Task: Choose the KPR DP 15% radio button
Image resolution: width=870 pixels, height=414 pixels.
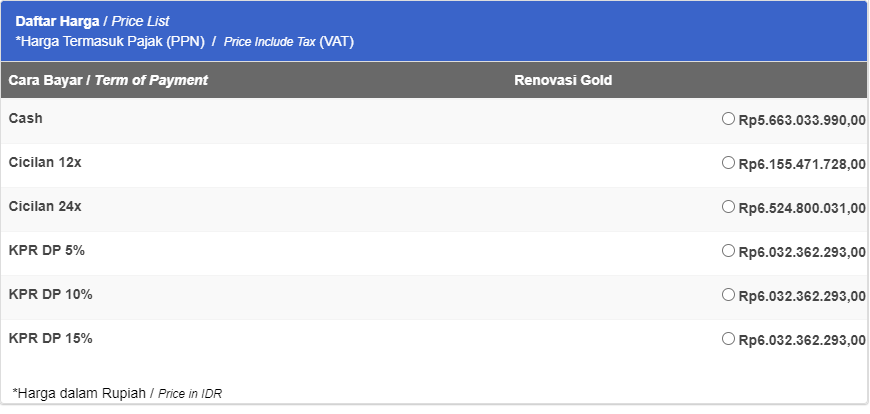Action: coord(728,339)
